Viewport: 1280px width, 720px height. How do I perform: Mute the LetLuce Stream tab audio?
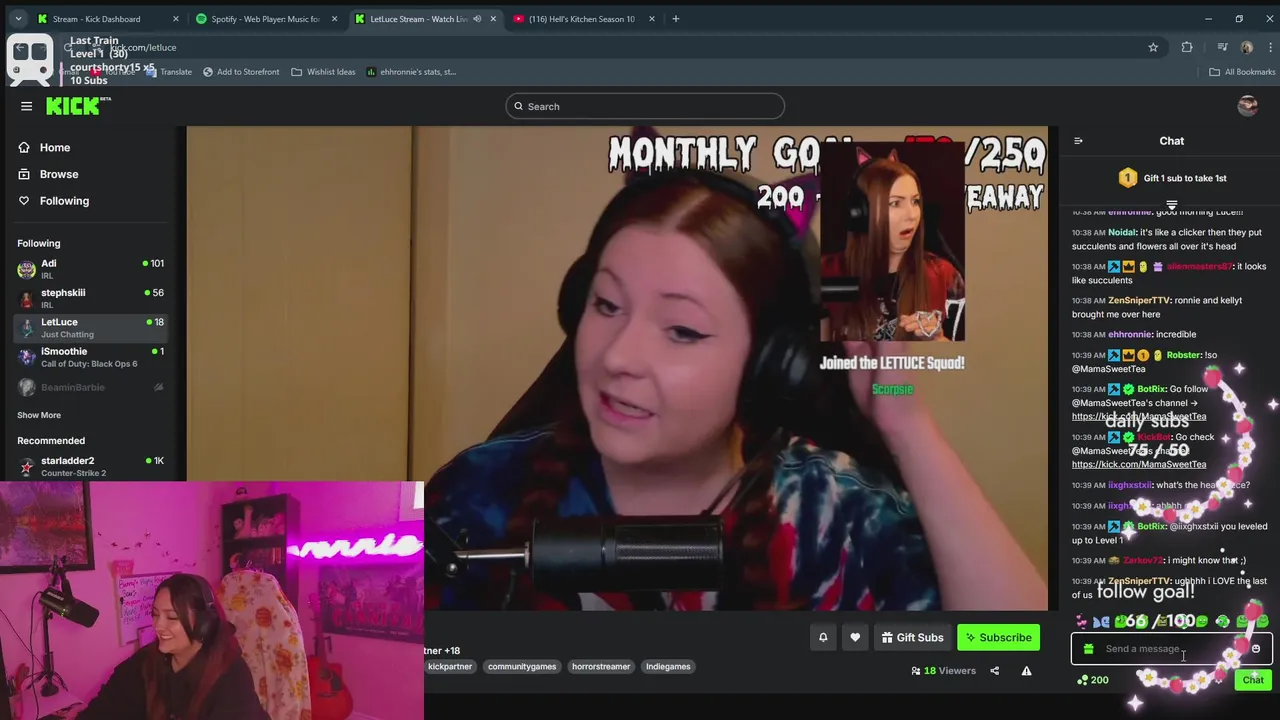477,19
